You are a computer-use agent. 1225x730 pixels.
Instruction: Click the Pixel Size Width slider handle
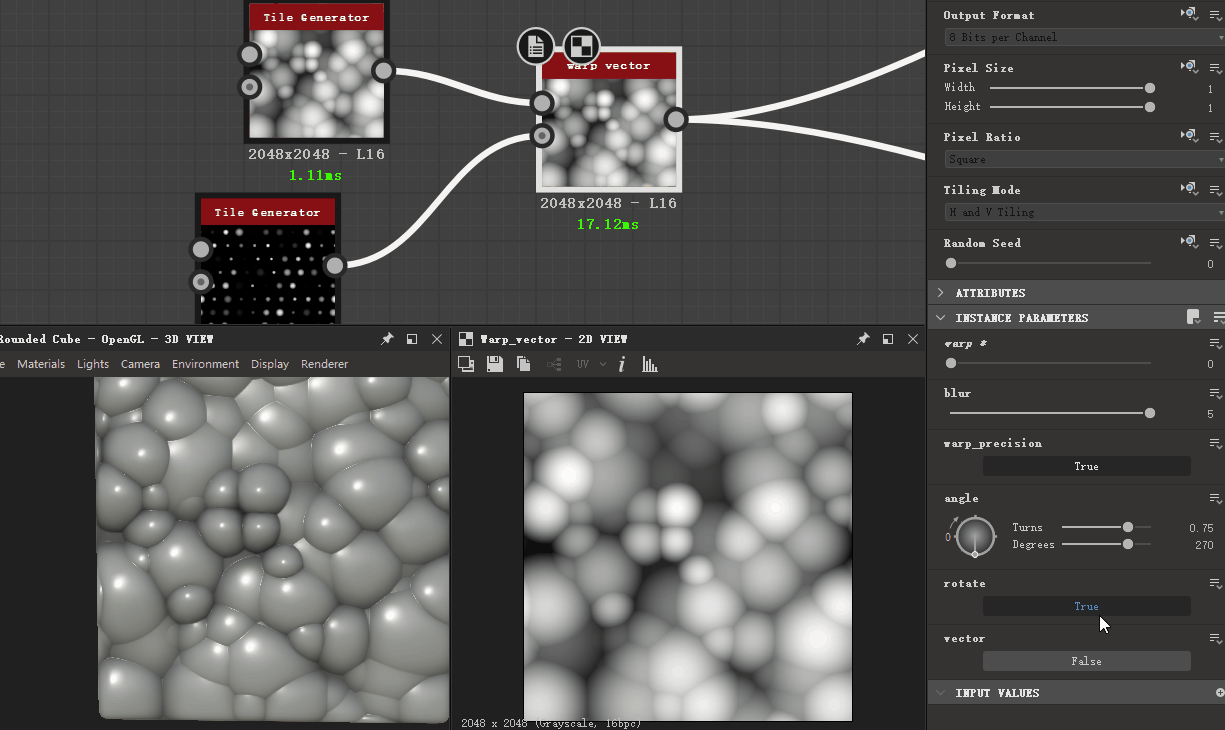click(1150, 88)
